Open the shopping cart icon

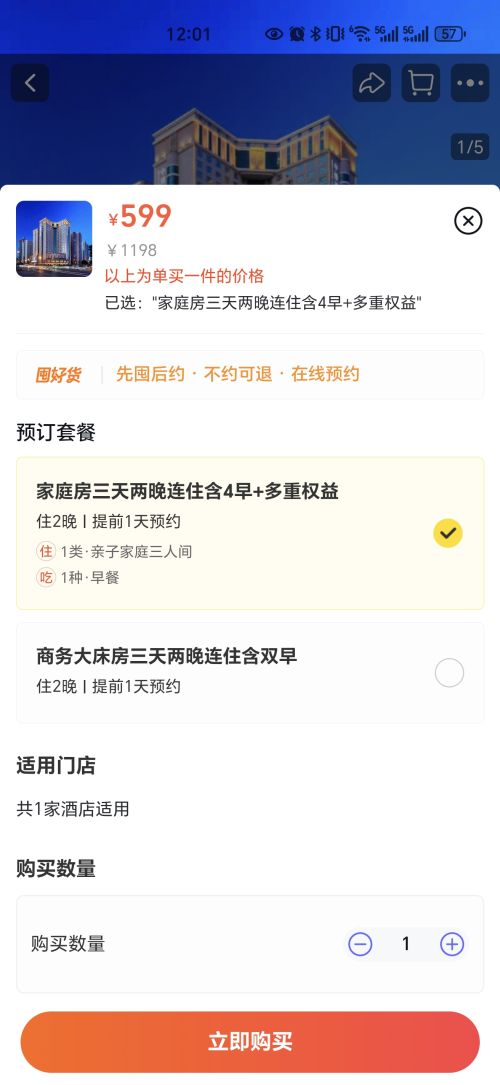[420, 83]
